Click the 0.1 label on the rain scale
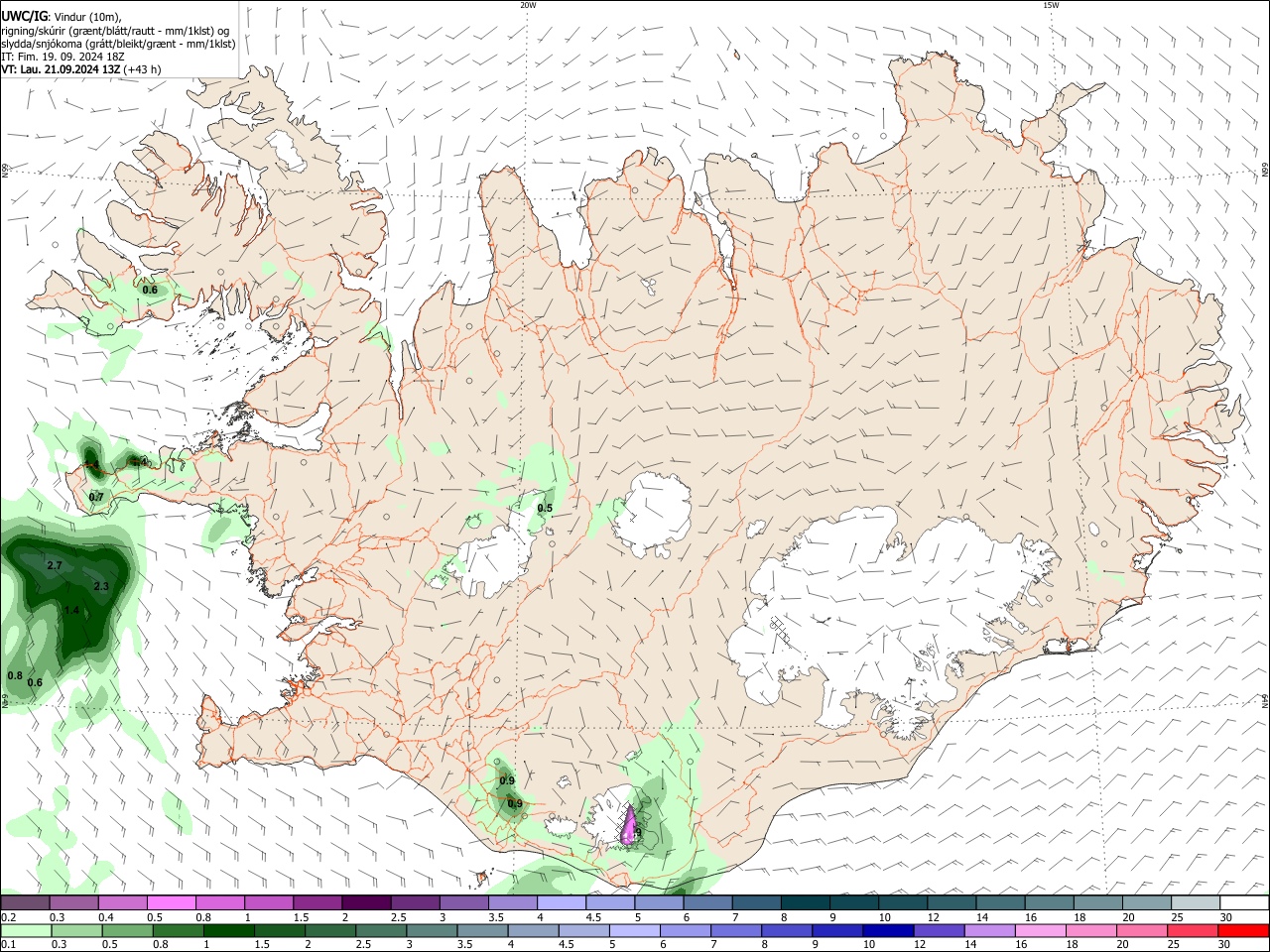 (x=8, y=945)
